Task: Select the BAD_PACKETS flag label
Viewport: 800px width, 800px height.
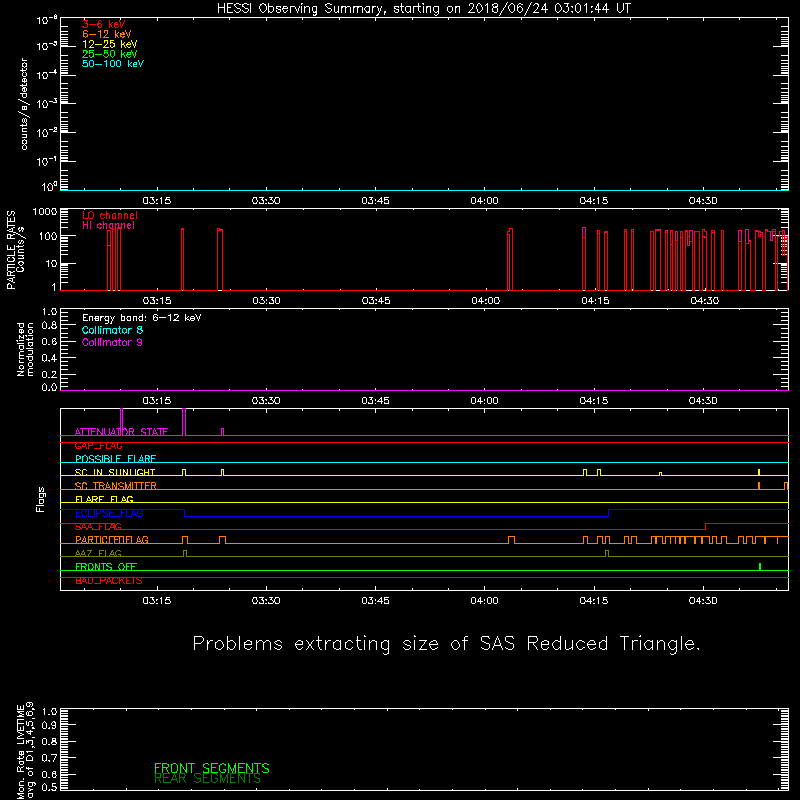Action: 109,581
